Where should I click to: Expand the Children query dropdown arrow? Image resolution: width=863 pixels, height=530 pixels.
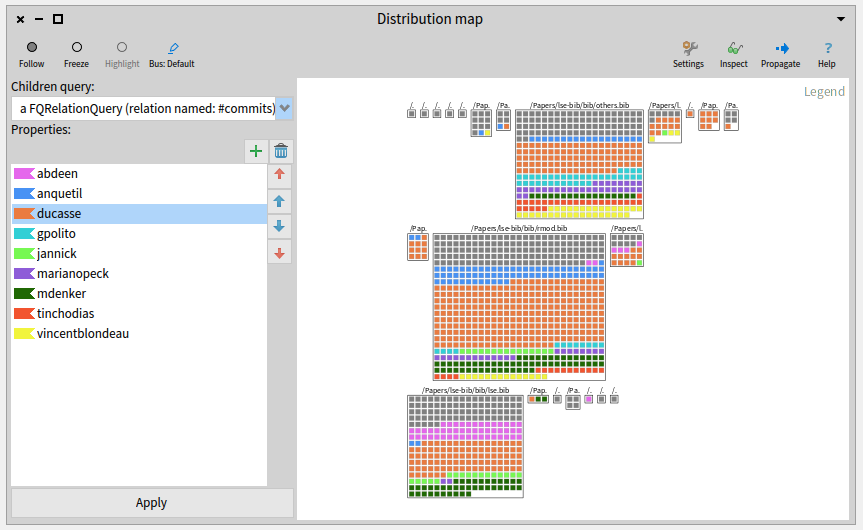click(x=285, y=108)
